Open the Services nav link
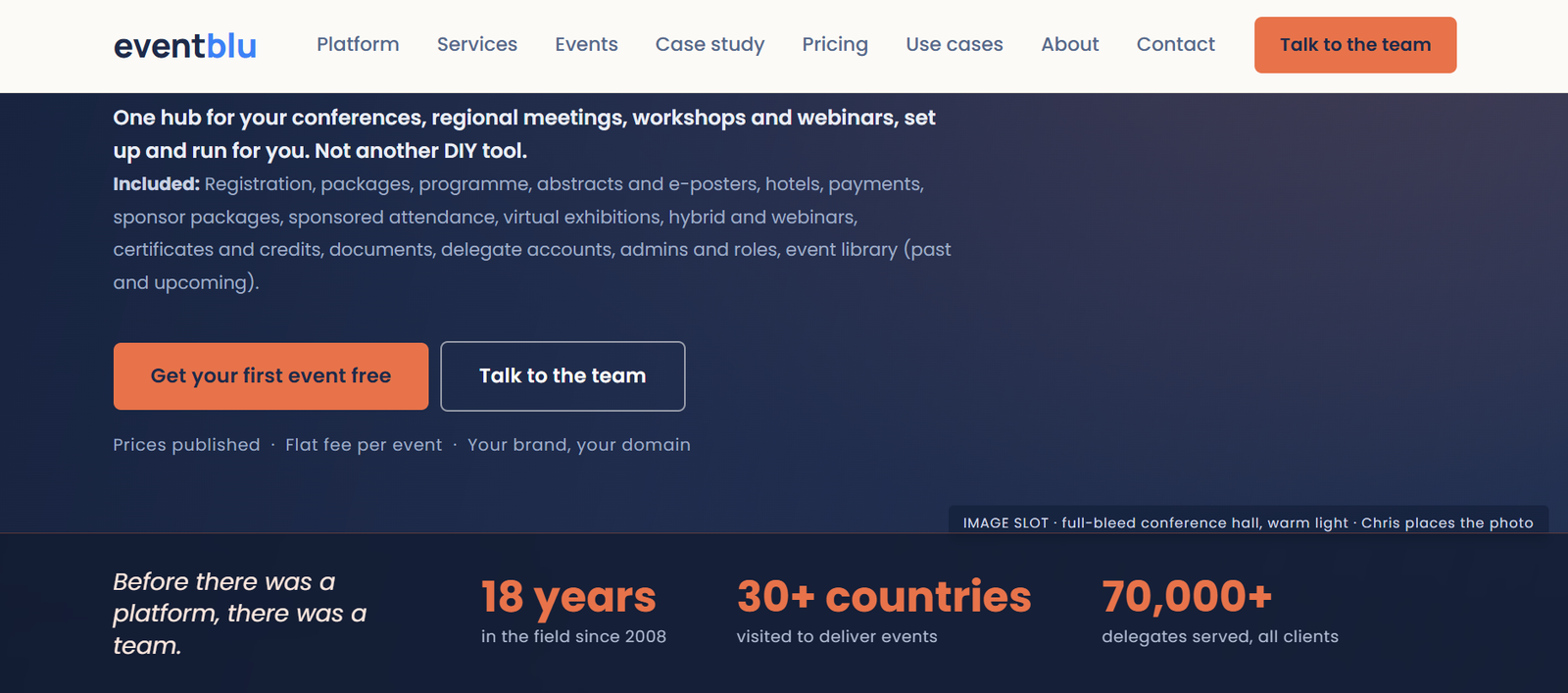 pos(477,44)
